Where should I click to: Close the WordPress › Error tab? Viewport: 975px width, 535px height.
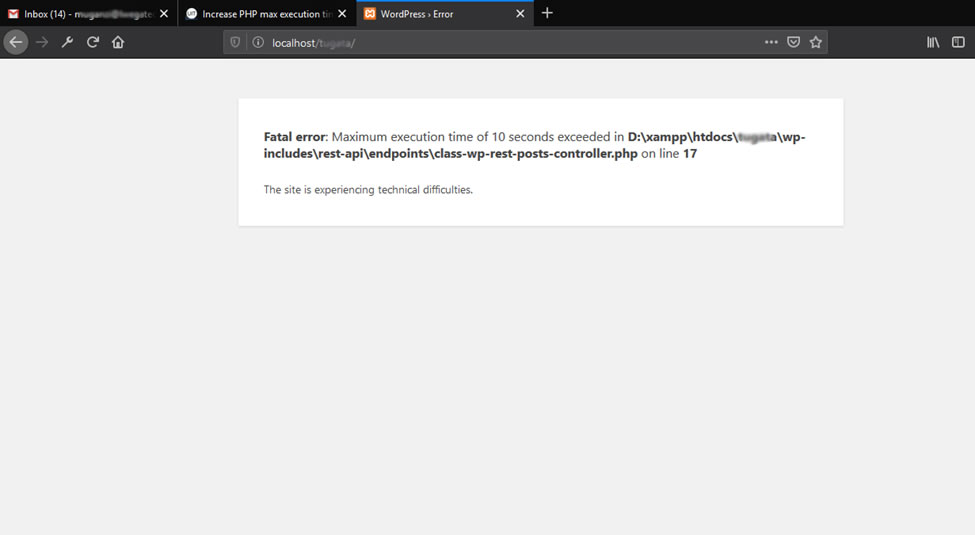(x=520, y=14)
